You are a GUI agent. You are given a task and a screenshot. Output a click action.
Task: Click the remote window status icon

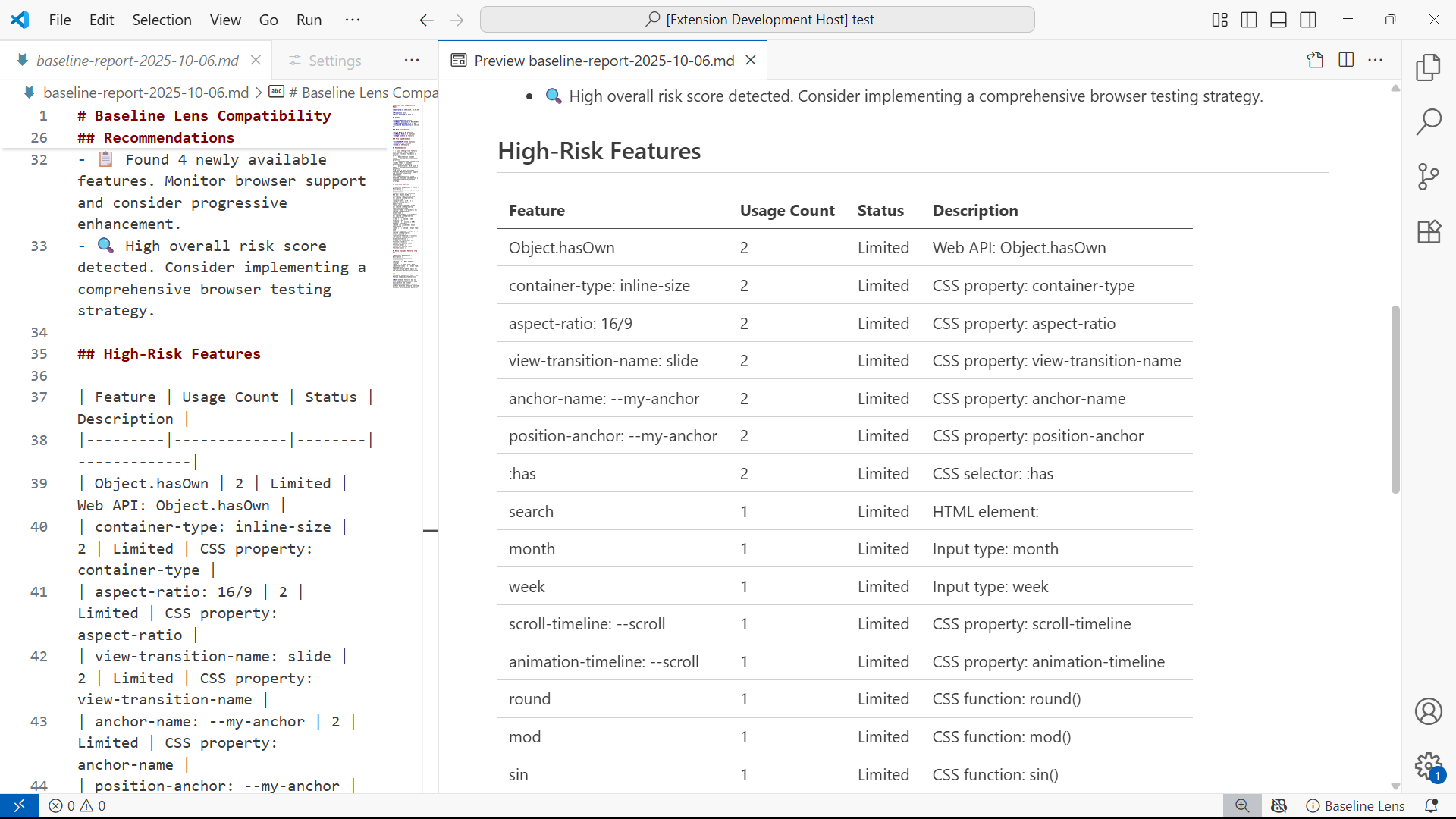click(x=19, y=805)
